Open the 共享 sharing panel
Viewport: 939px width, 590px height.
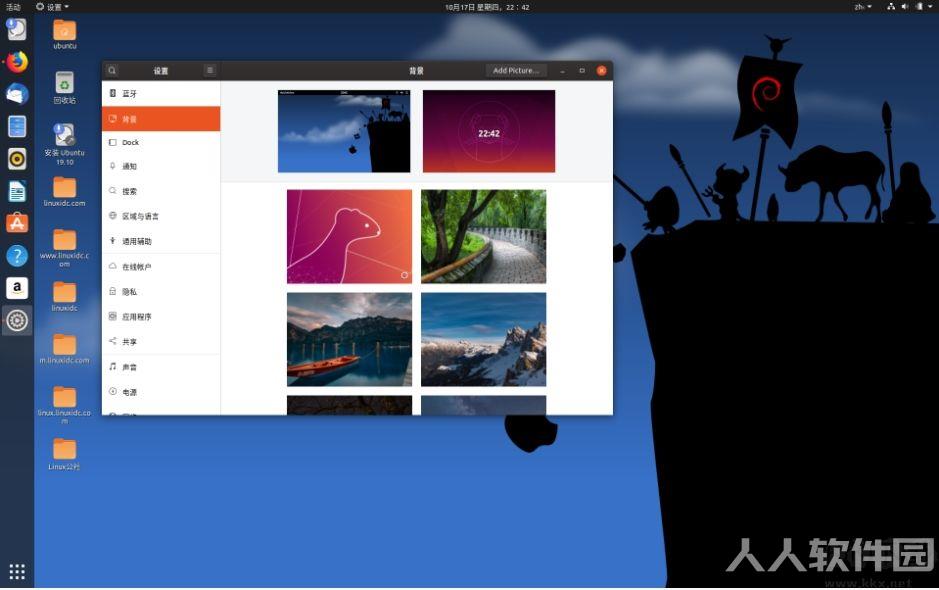(x=161, y=342)
